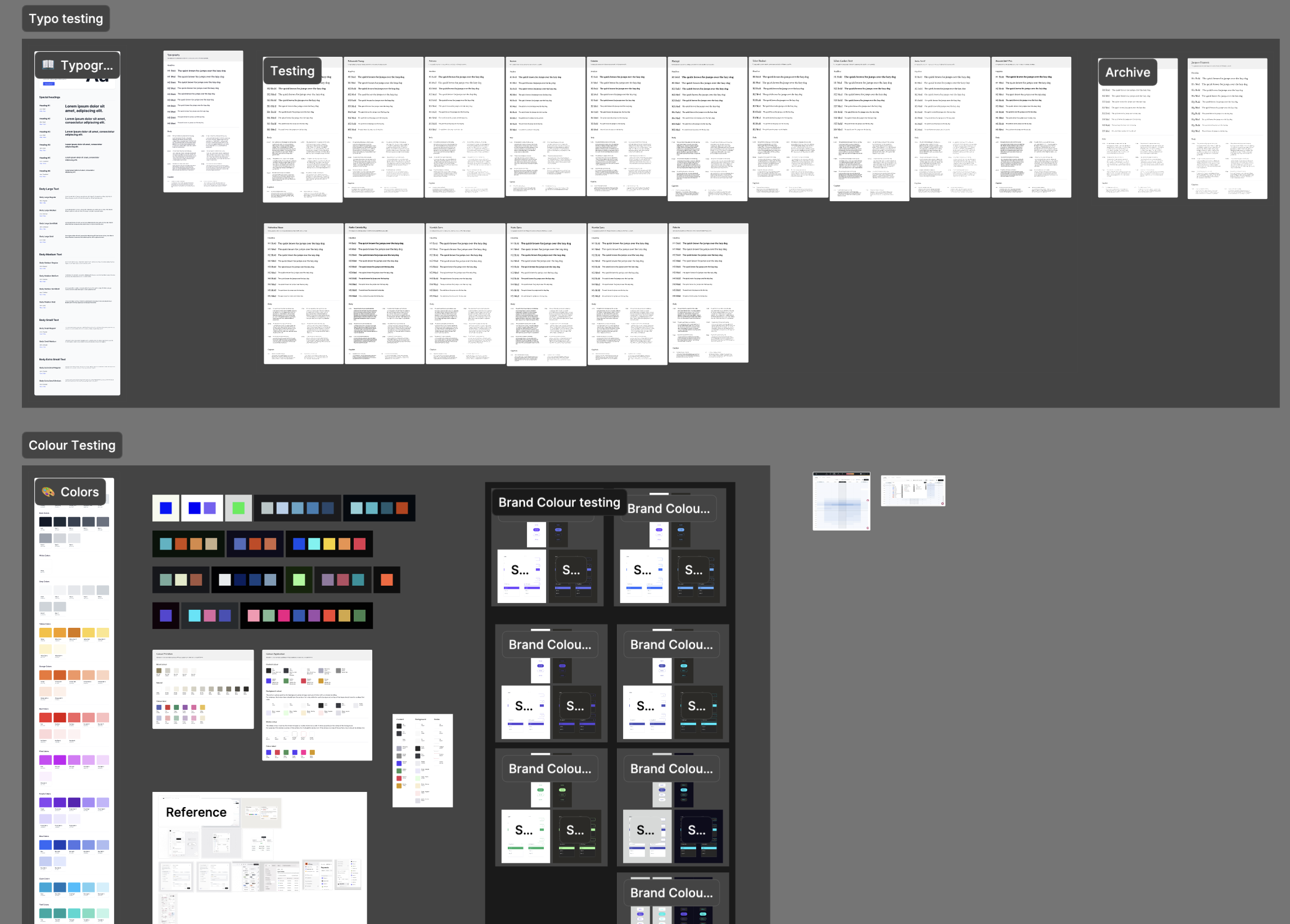Screen dimensions: 1290x924
Task: Select the Brand Colour testing label
Action: (559, 502)
